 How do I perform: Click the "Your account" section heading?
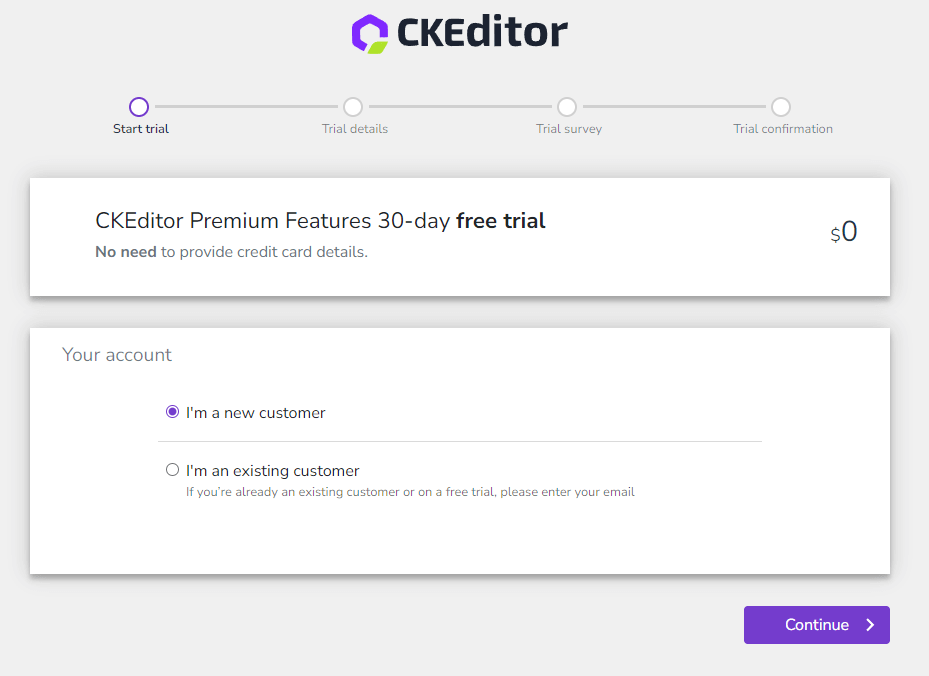pyautogui.click(x=117, y=355)
